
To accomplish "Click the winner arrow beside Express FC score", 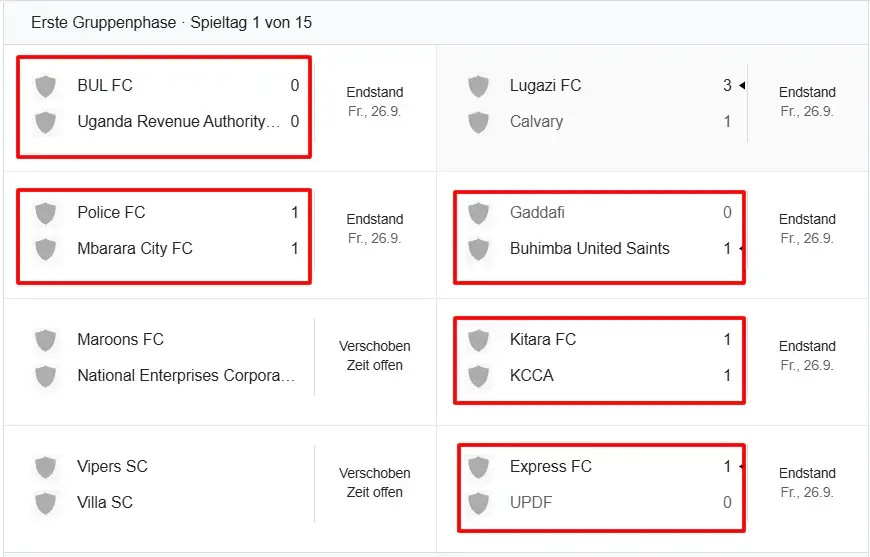I will pyautogui.click(x=740, y=467).
